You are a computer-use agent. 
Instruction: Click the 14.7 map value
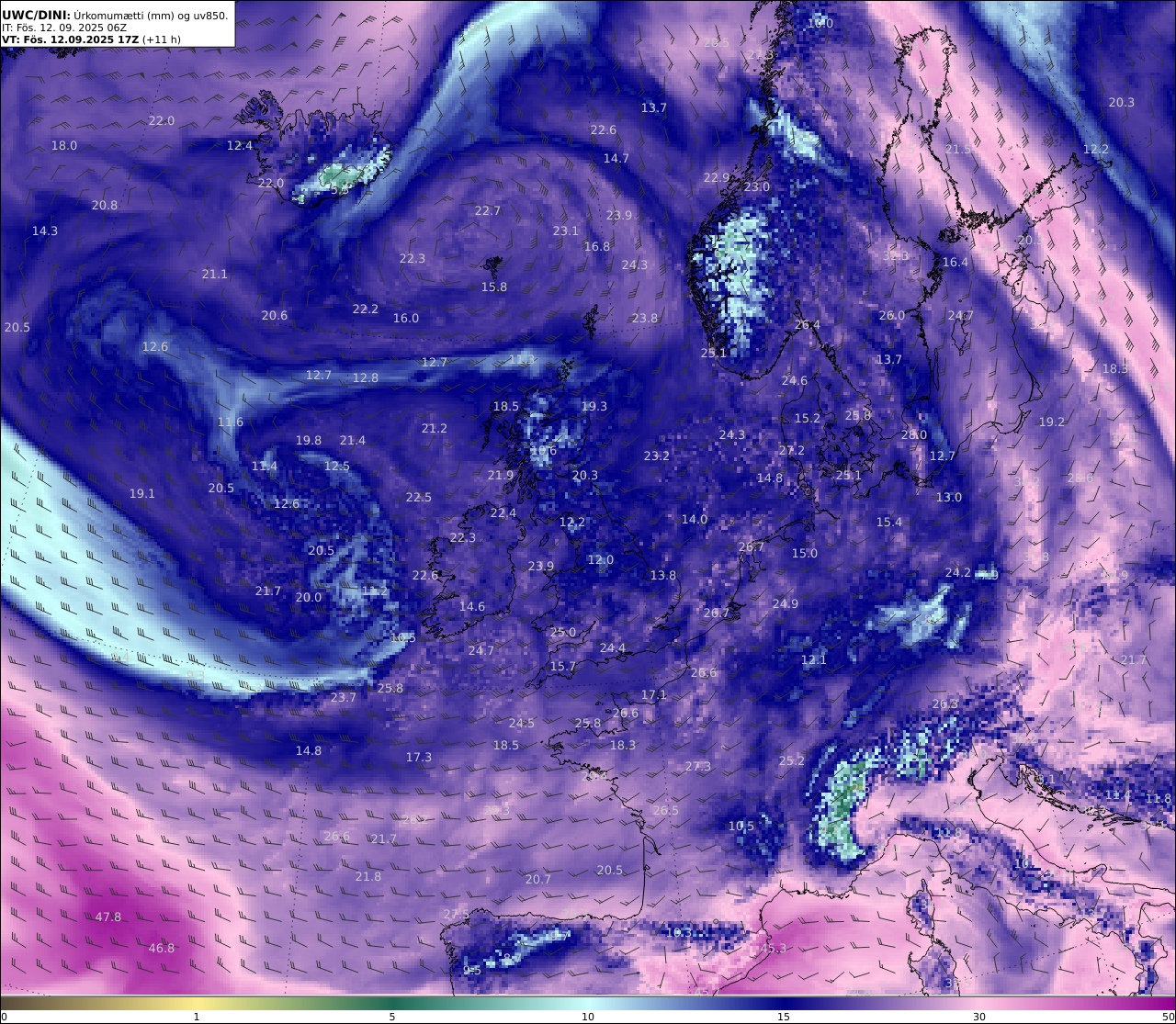coord(616,159)
